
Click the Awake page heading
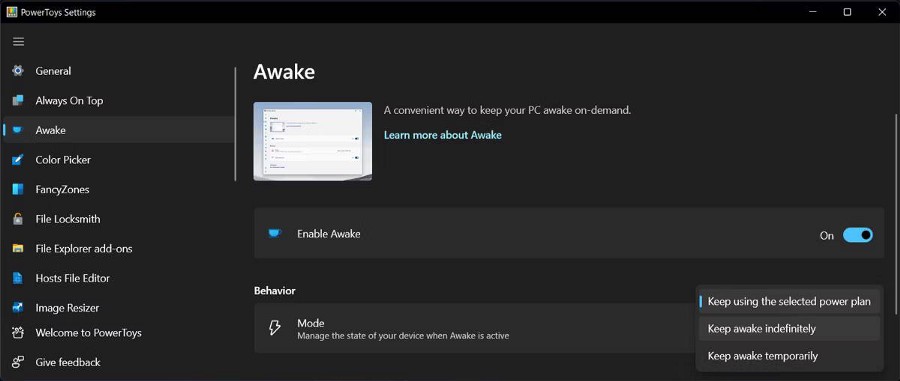284,72
